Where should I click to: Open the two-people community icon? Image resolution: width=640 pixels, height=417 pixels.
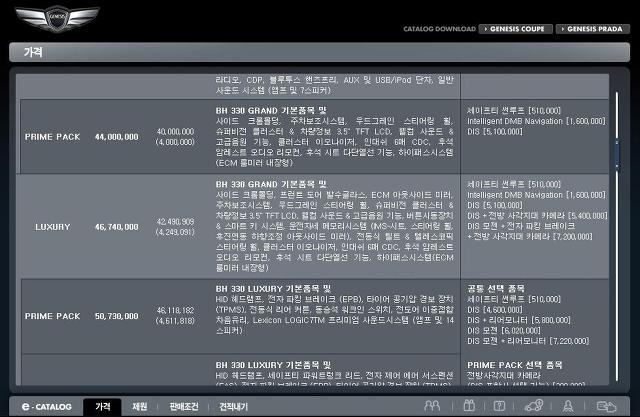(x=432, y=406)
